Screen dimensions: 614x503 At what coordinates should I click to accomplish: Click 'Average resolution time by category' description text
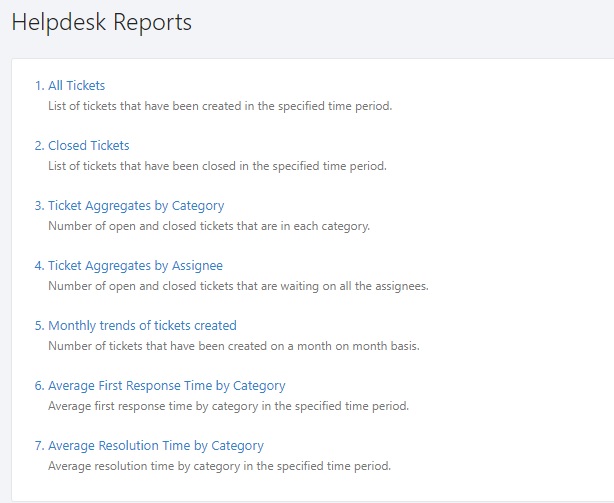[220, 466]
